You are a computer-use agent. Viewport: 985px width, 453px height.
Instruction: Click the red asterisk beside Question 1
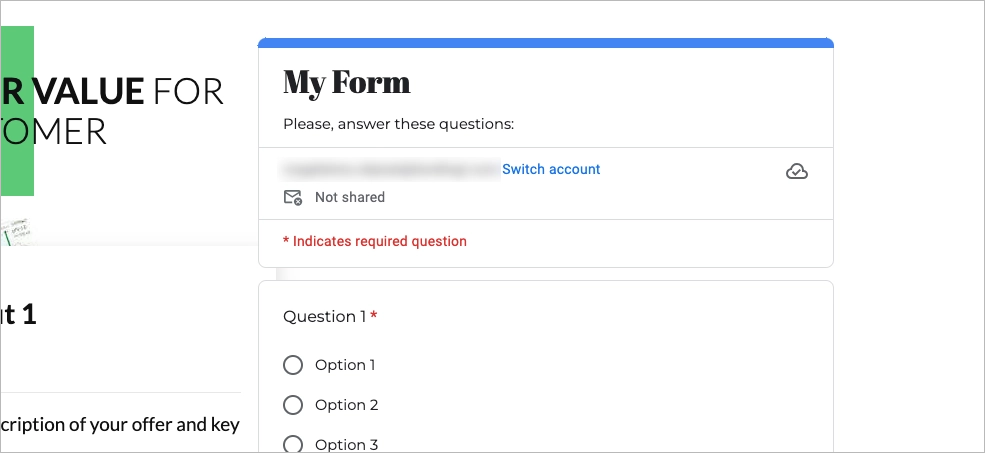374,316
